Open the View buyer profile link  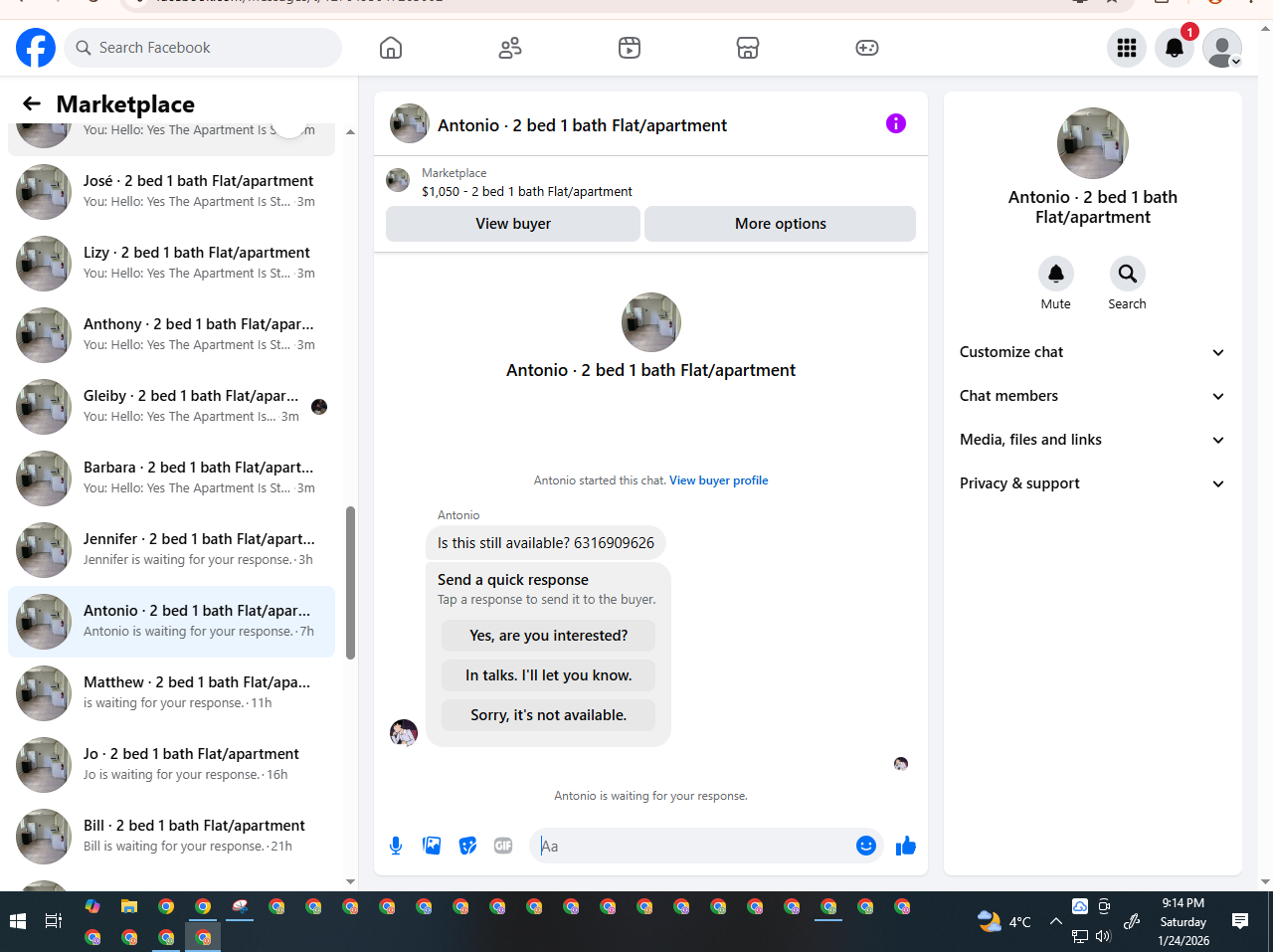click(x=718, y=480)
